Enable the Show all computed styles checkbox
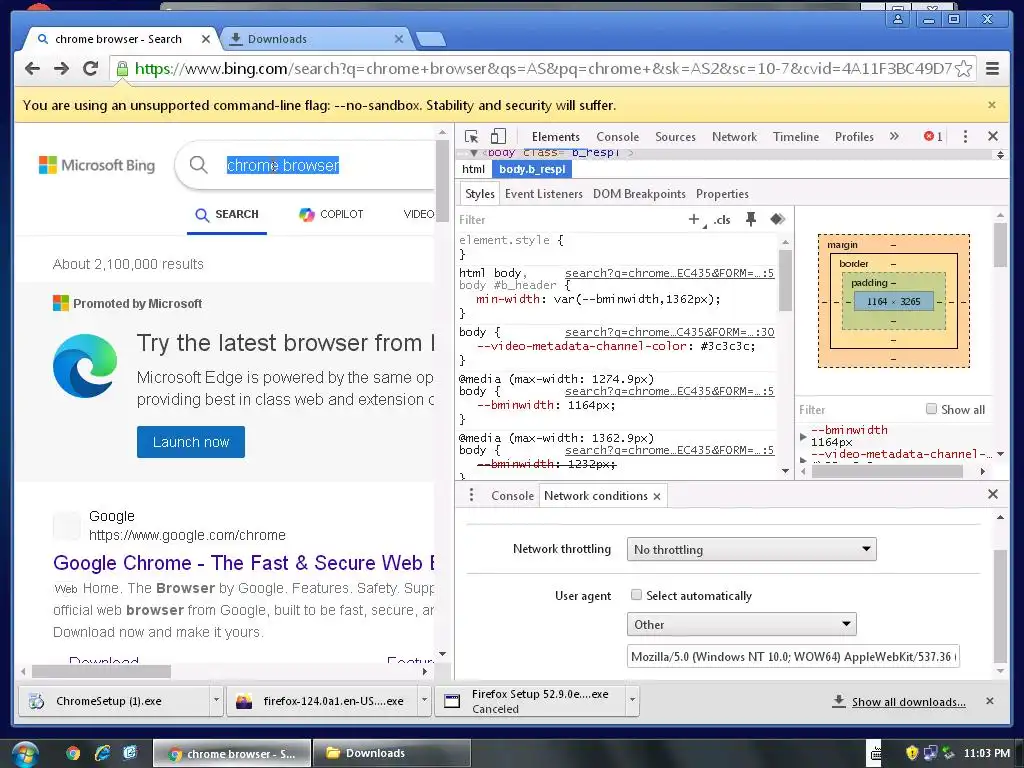Image resolution: width=1024 pixels, height=768 pixels. [x=931, y=409]
